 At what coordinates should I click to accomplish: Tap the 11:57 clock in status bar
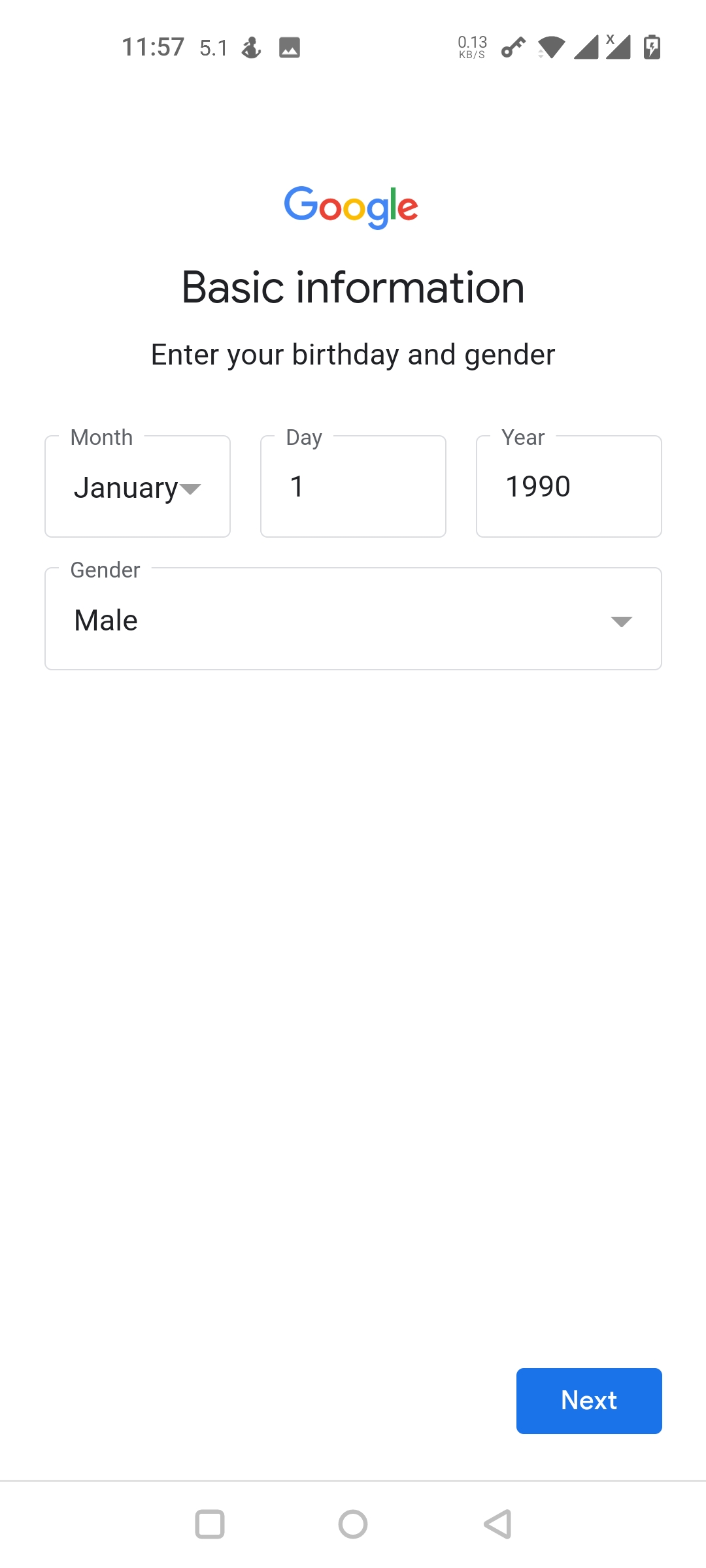tap(153, 48)
